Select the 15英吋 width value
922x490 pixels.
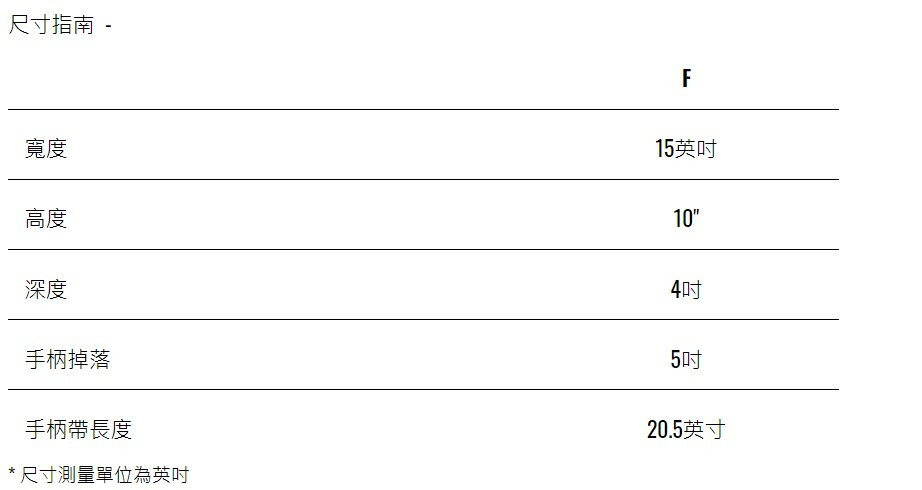(686, 149)
